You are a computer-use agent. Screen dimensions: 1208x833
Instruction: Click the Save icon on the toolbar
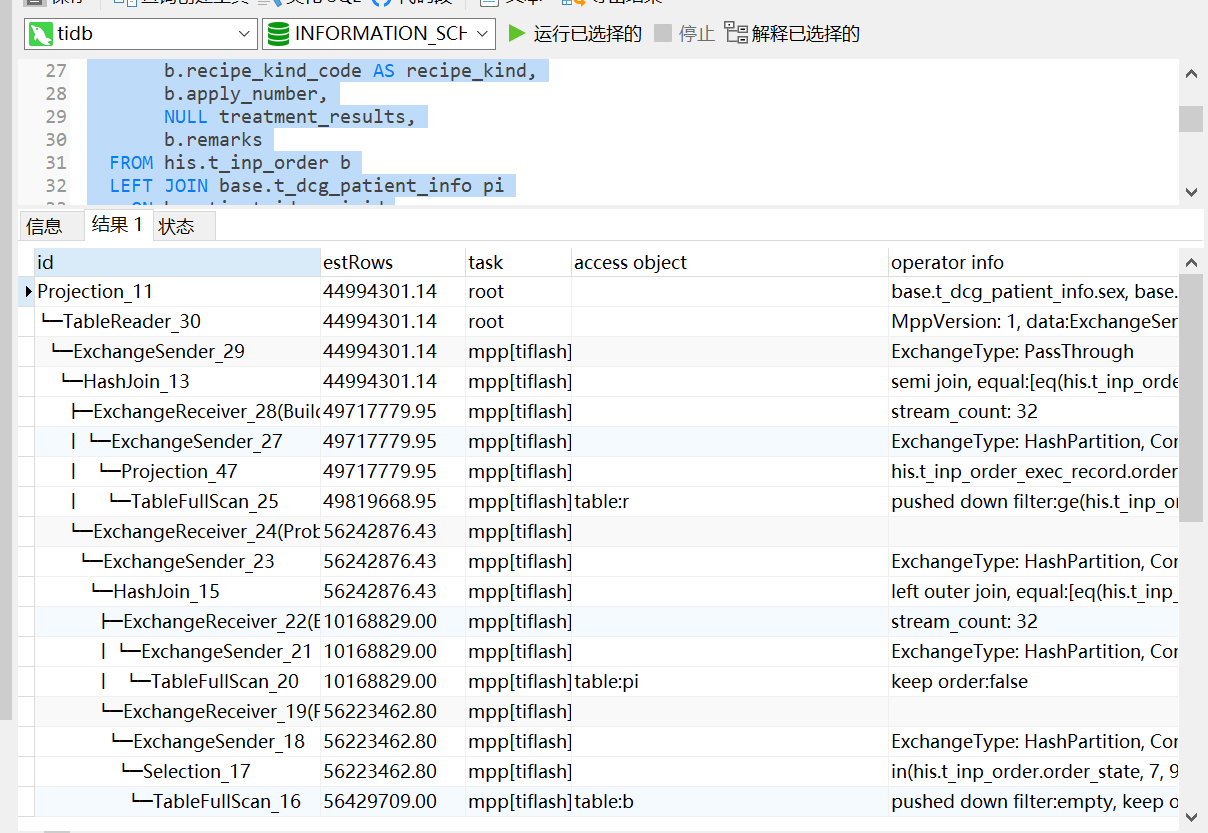point(35,4)
